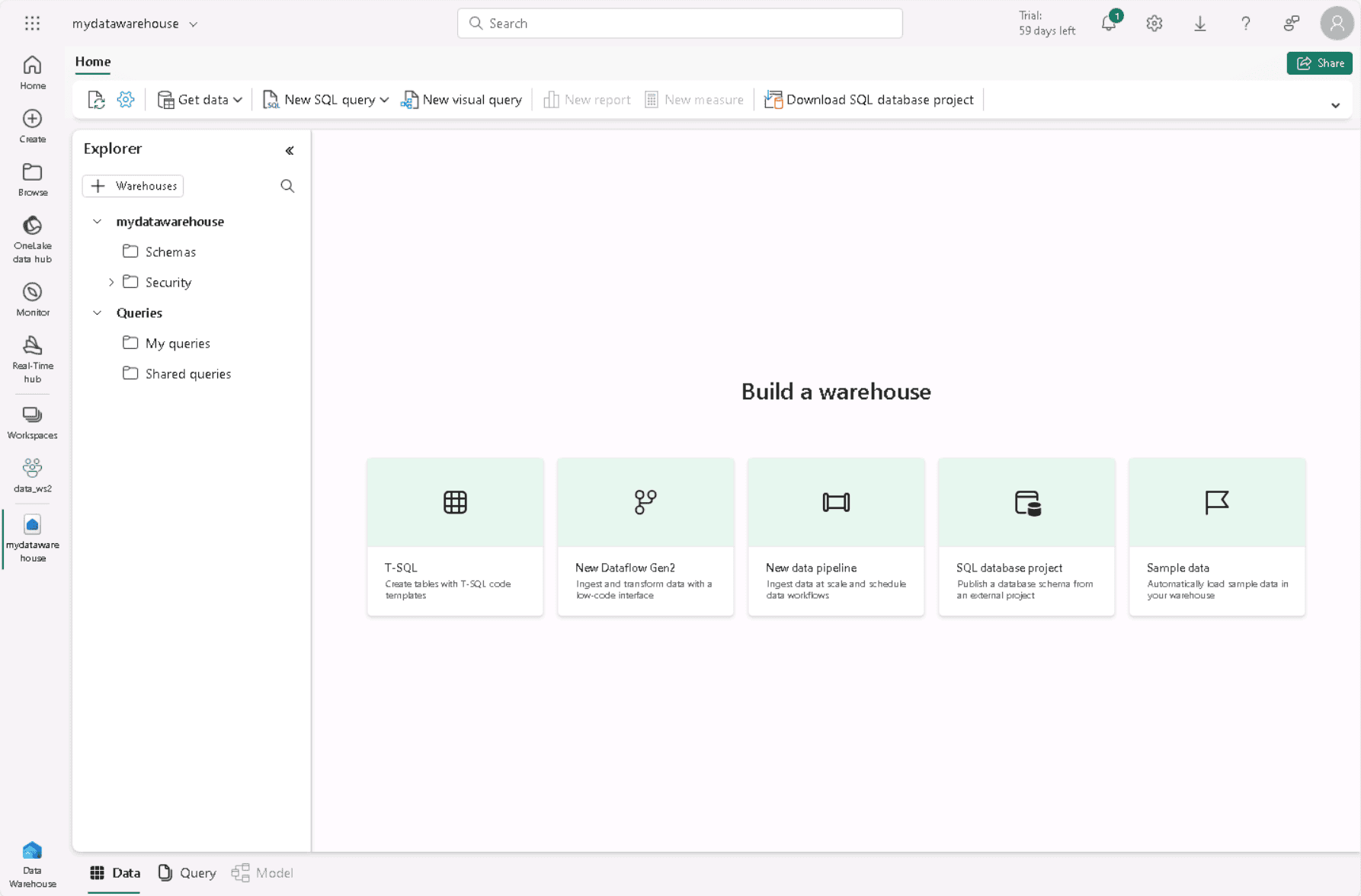The height and width of the screenshot is (896, 1361).
Task: Click the warehouse settings gear in toolbar
Action: (x=126, y=100)
